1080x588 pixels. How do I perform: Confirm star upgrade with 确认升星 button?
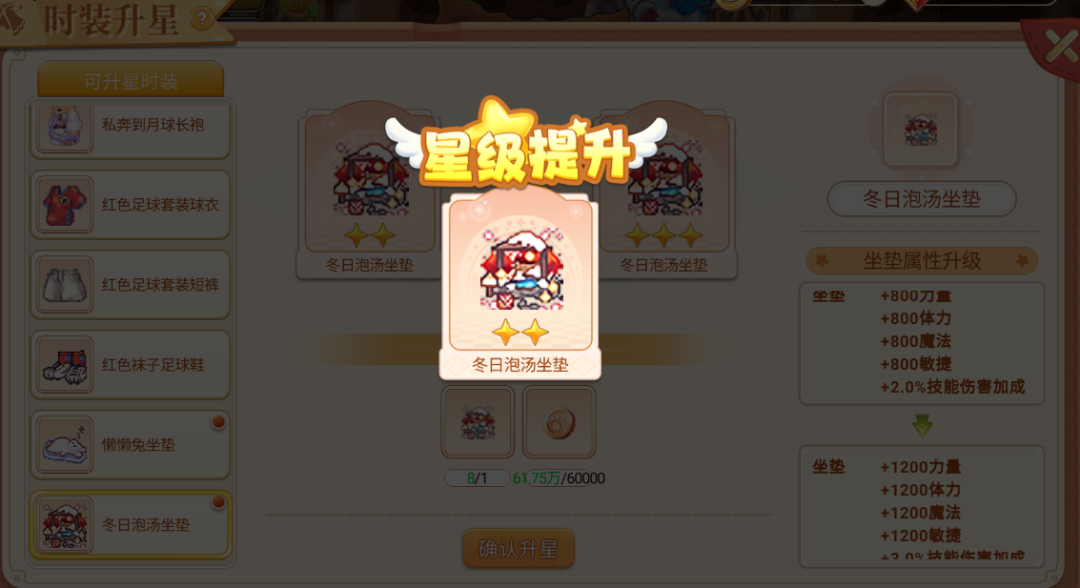518,549
